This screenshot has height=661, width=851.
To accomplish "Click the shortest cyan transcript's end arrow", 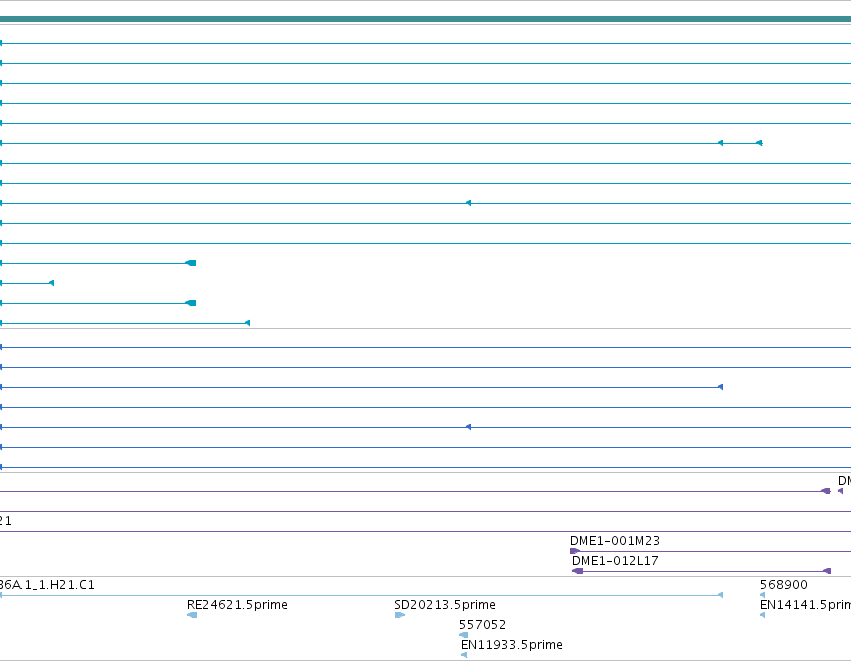I will pos(52,283).
